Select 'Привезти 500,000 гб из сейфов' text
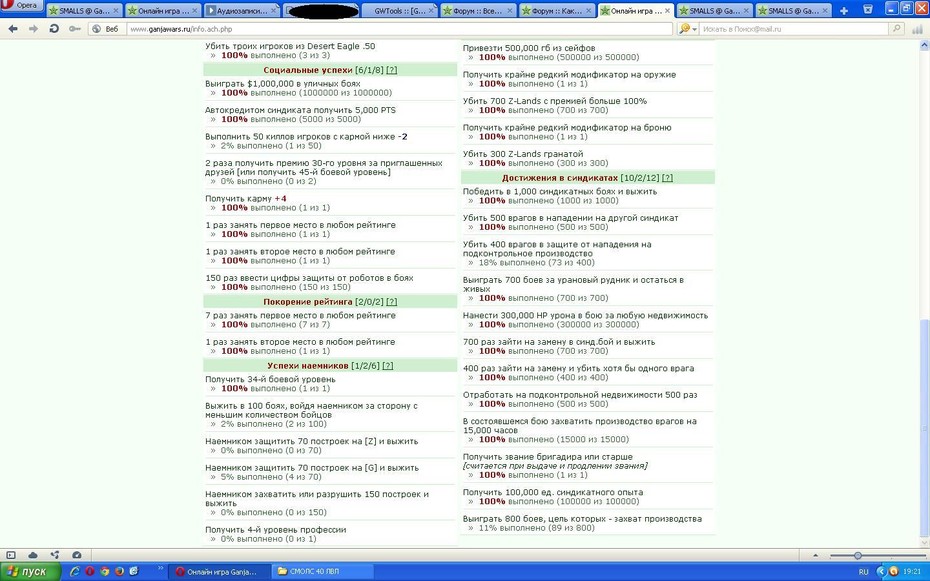 click(x=529, y=48)
